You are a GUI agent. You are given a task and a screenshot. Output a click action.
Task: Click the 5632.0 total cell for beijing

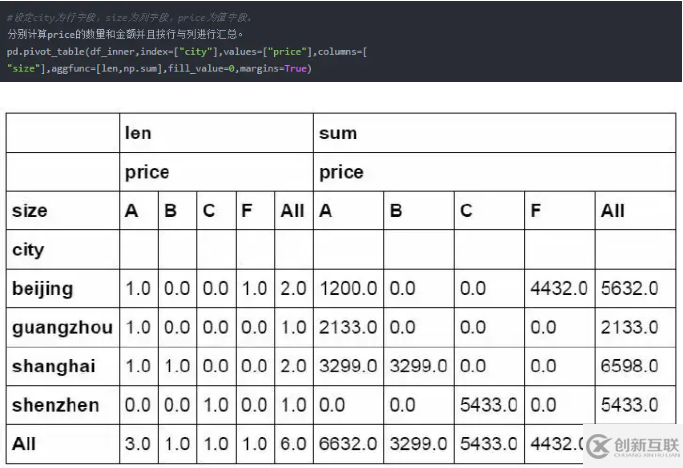tap(629, 289)
